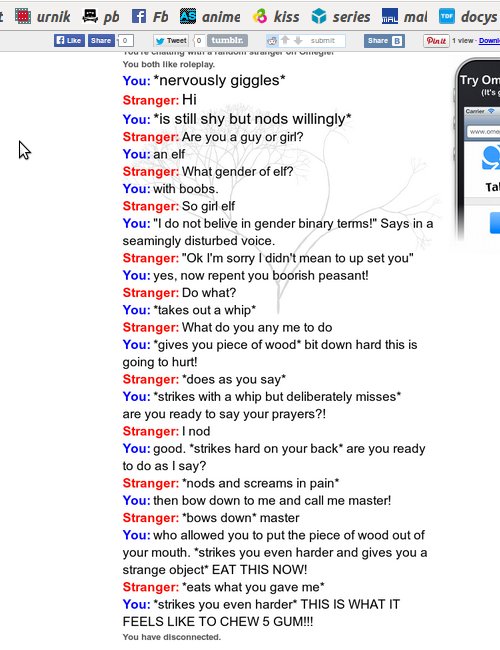The width and height of the screenshot is (500, 650).
Task: Tweet this chat log
Action: pos(171,41)
